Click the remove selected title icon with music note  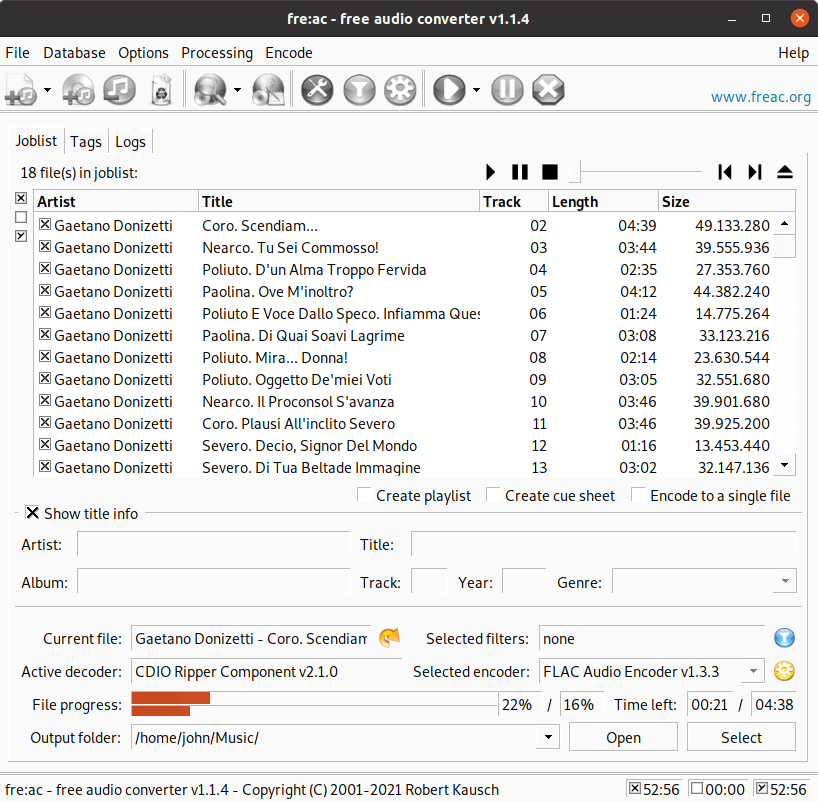coord(119,90)
